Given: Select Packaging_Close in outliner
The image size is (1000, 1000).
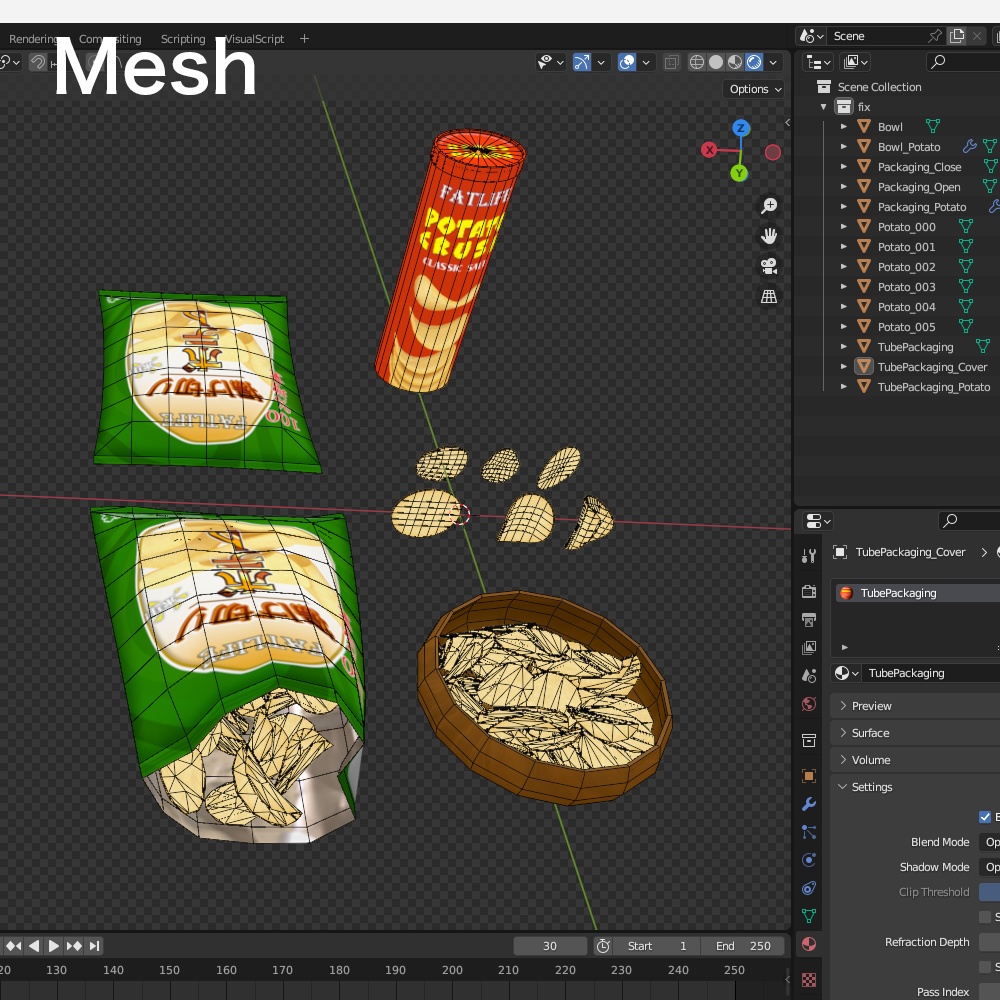Looking at the screenshot, I should click(x=919, y=166).
